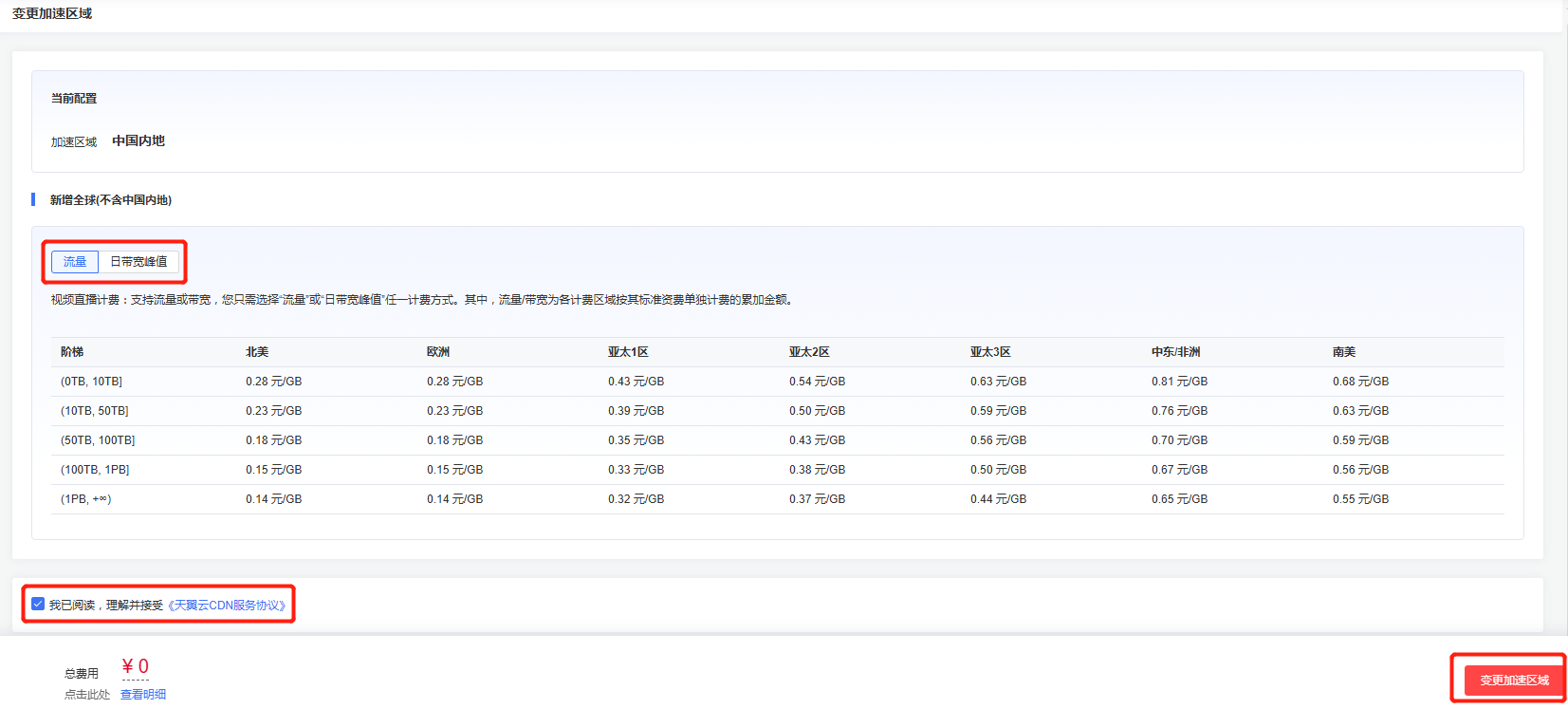This screenshot has width=1568, height=709.
Task: Click the 0.35 元/GB price cell
Action: pyautogui.click(x=636, y=440)
